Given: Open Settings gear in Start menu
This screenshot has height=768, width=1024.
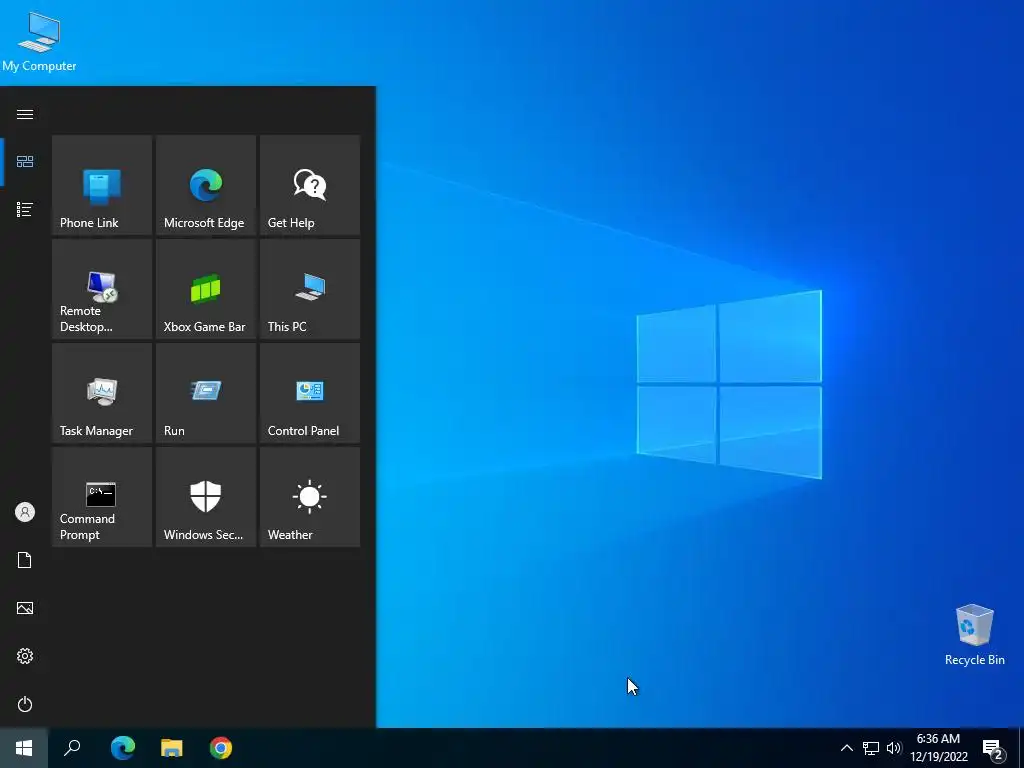Looking at the screenshot, I should click(25, 656).
